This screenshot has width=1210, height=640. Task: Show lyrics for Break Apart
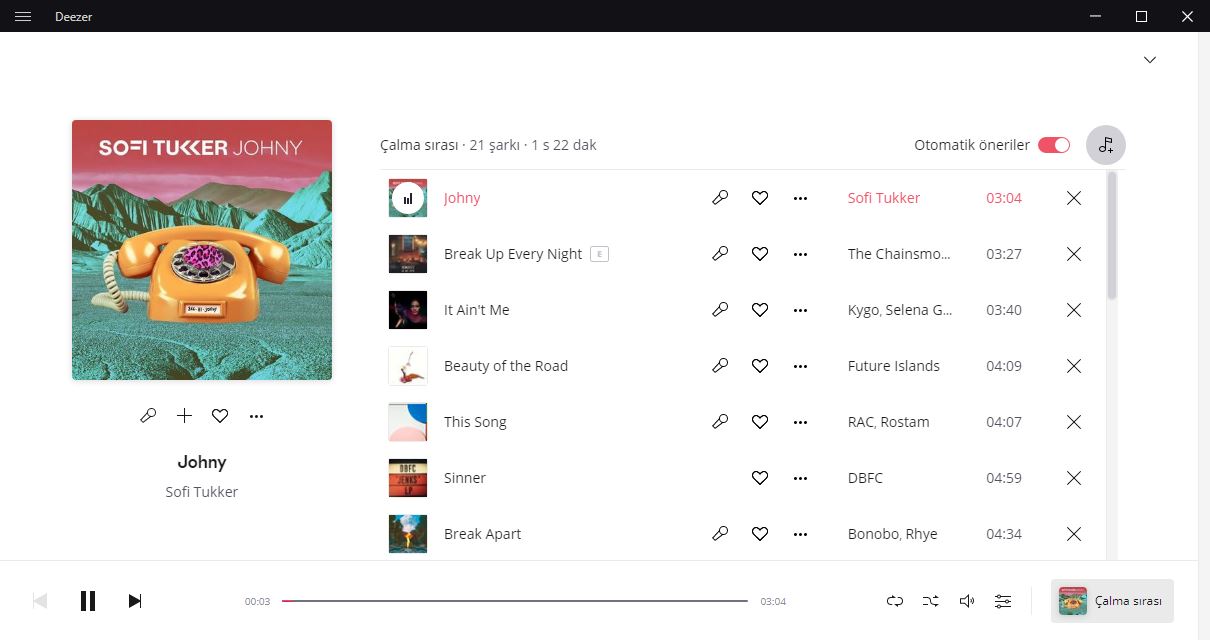pyautogui.click(x=720, y=534)
